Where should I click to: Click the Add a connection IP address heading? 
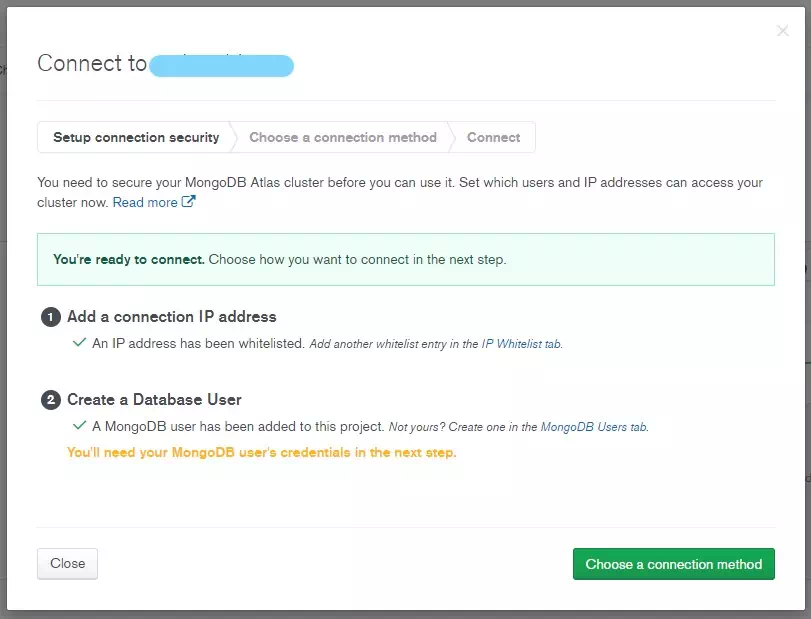coord(172,316)
